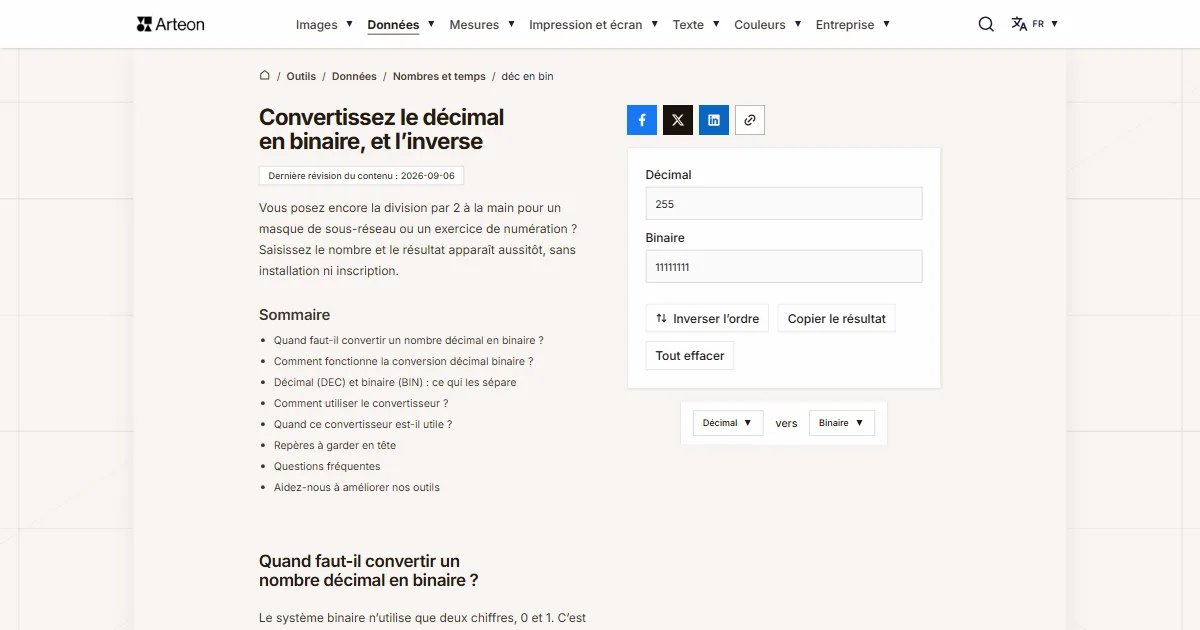The image size is (1200, 630).
Task: Share on X
Action: point(678,120)
